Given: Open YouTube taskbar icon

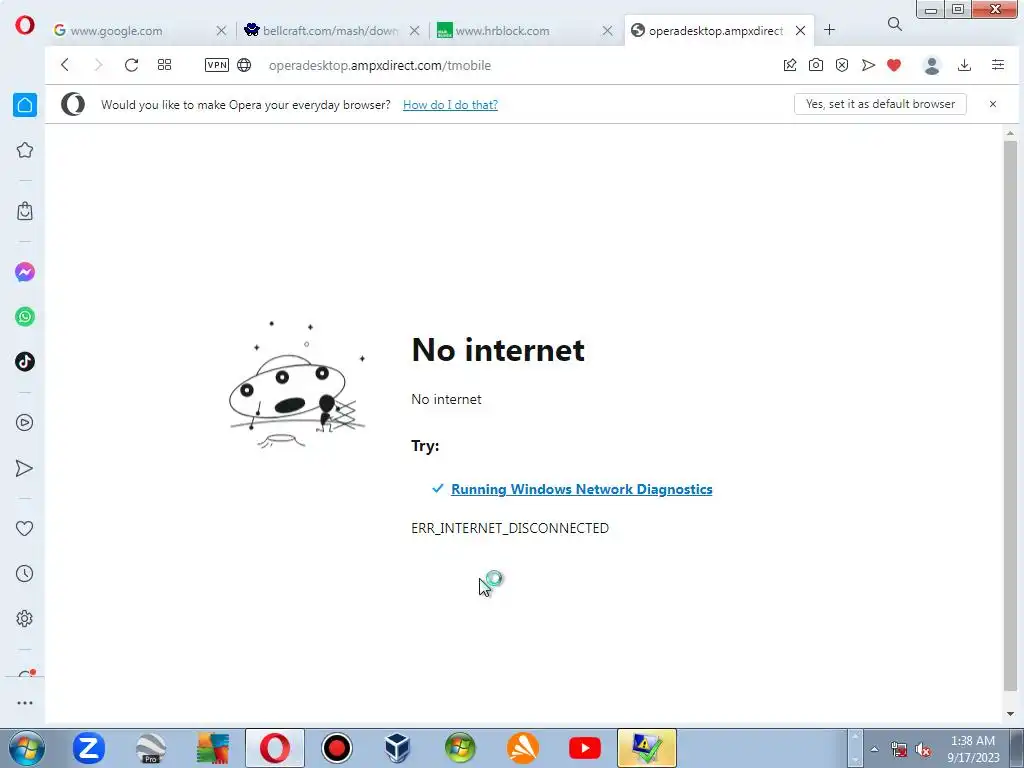Looking at the screenshot, I should [x=584, y=748].
